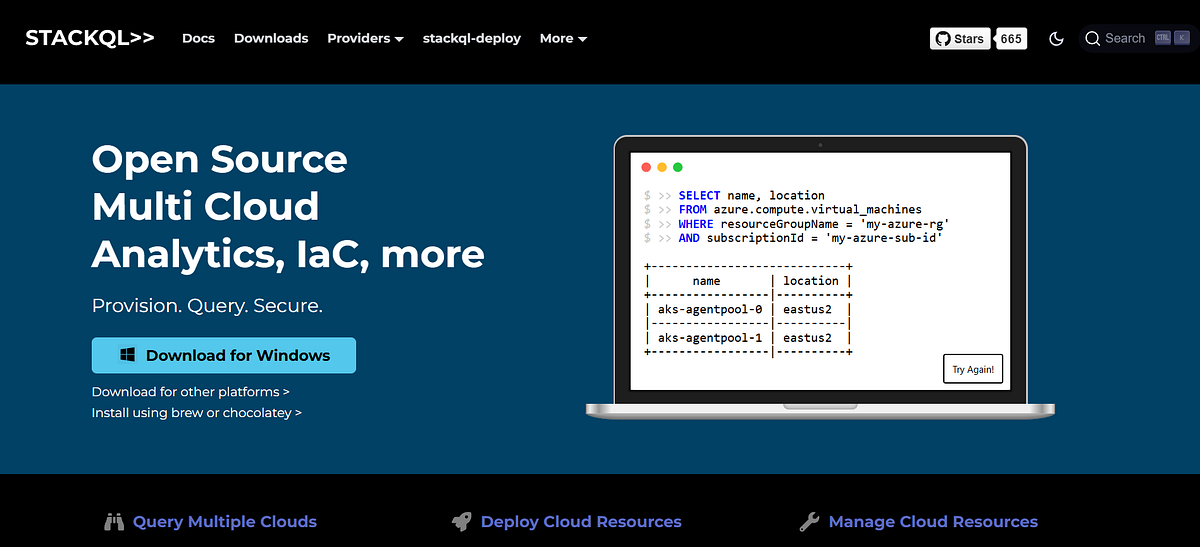The height and width of the screenshot is (547, 1200).
Task: Click the GitHub Stars button
Action: 960,39
